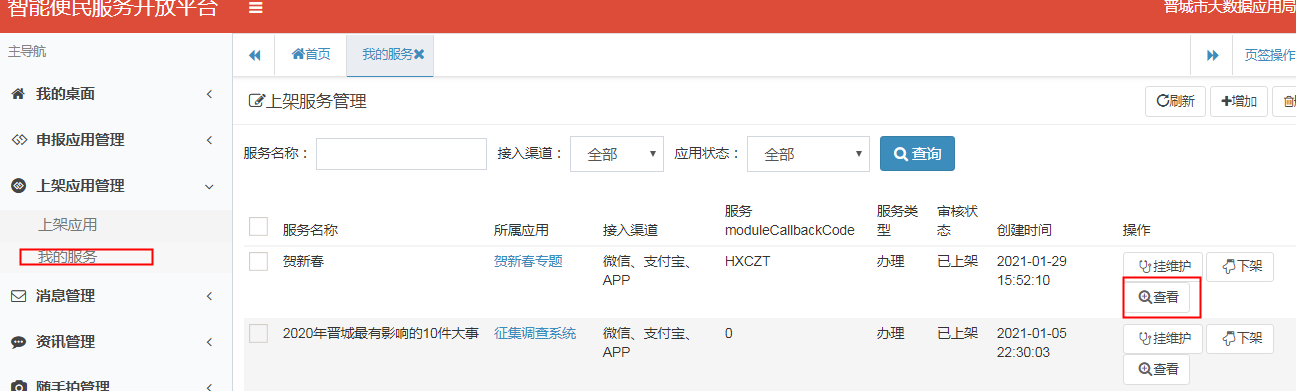Screen dimensions: 1296x391
Task: Expand 申报应用管理 sidebar menu
Action: pos(116,140)
